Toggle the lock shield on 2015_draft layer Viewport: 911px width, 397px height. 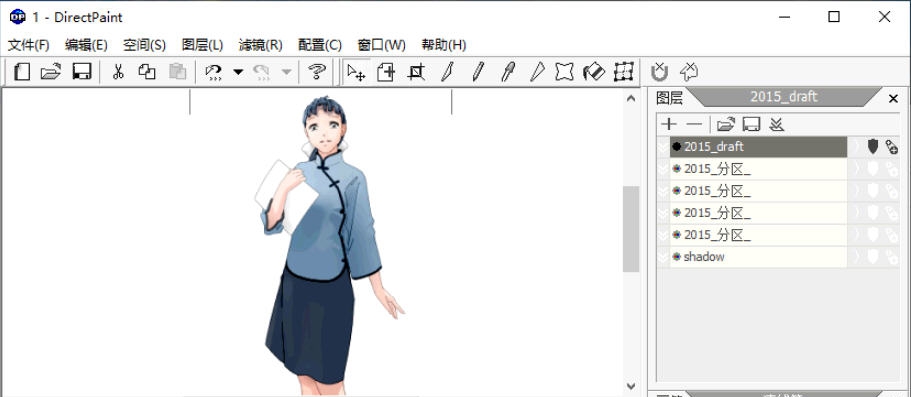pos(873,146)
